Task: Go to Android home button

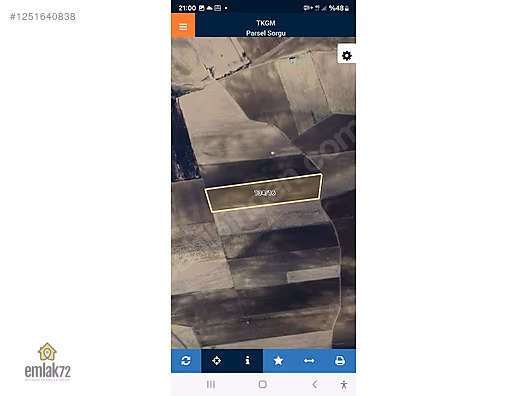Action: point(263,384)
